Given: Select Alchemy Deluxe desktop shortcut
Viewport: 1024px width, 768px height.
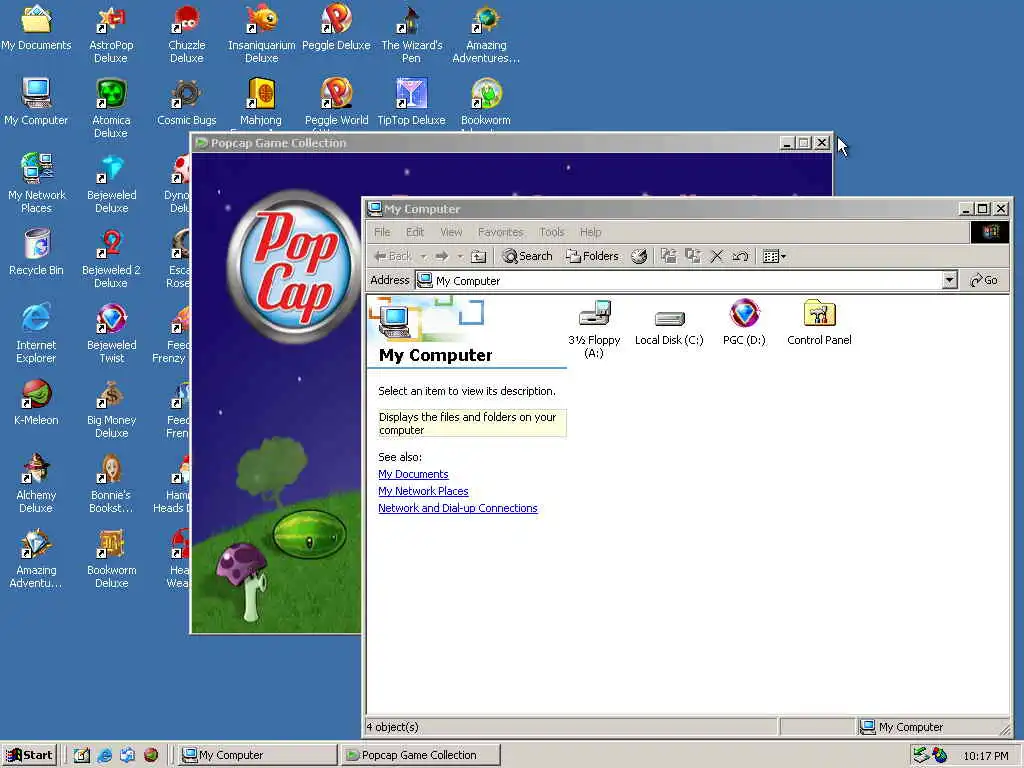Looking at the screenshot, I should pos(37,484).
